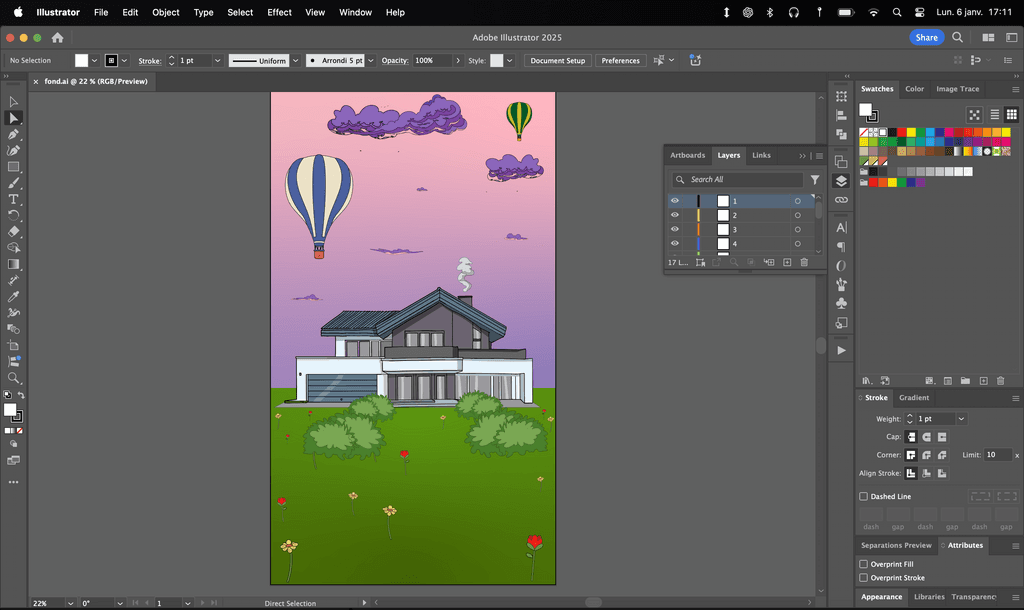Pick the Eyedropper tool
Viewport: 1024px width, 610px height.
(x=14, y=297)
